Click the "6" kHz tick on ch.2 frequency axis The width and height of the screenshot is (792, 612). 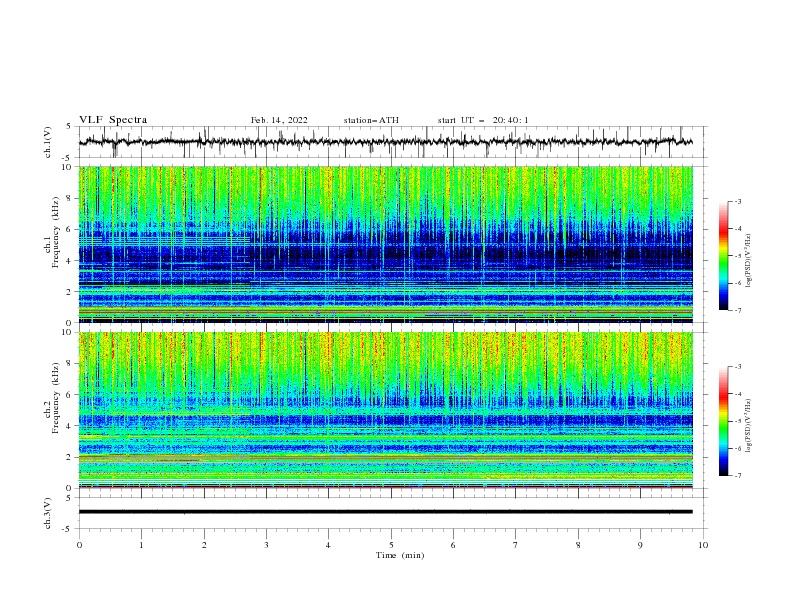coord(70,395)
